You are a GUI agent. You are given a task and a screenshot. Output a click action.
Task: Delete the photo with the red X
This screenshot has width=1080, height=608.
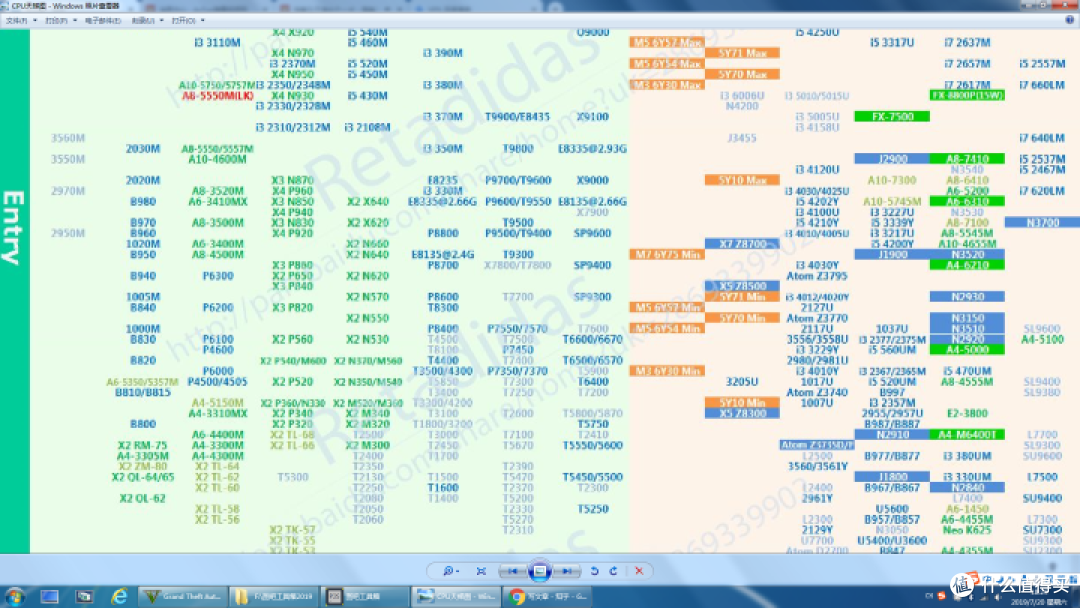(639, 571)
